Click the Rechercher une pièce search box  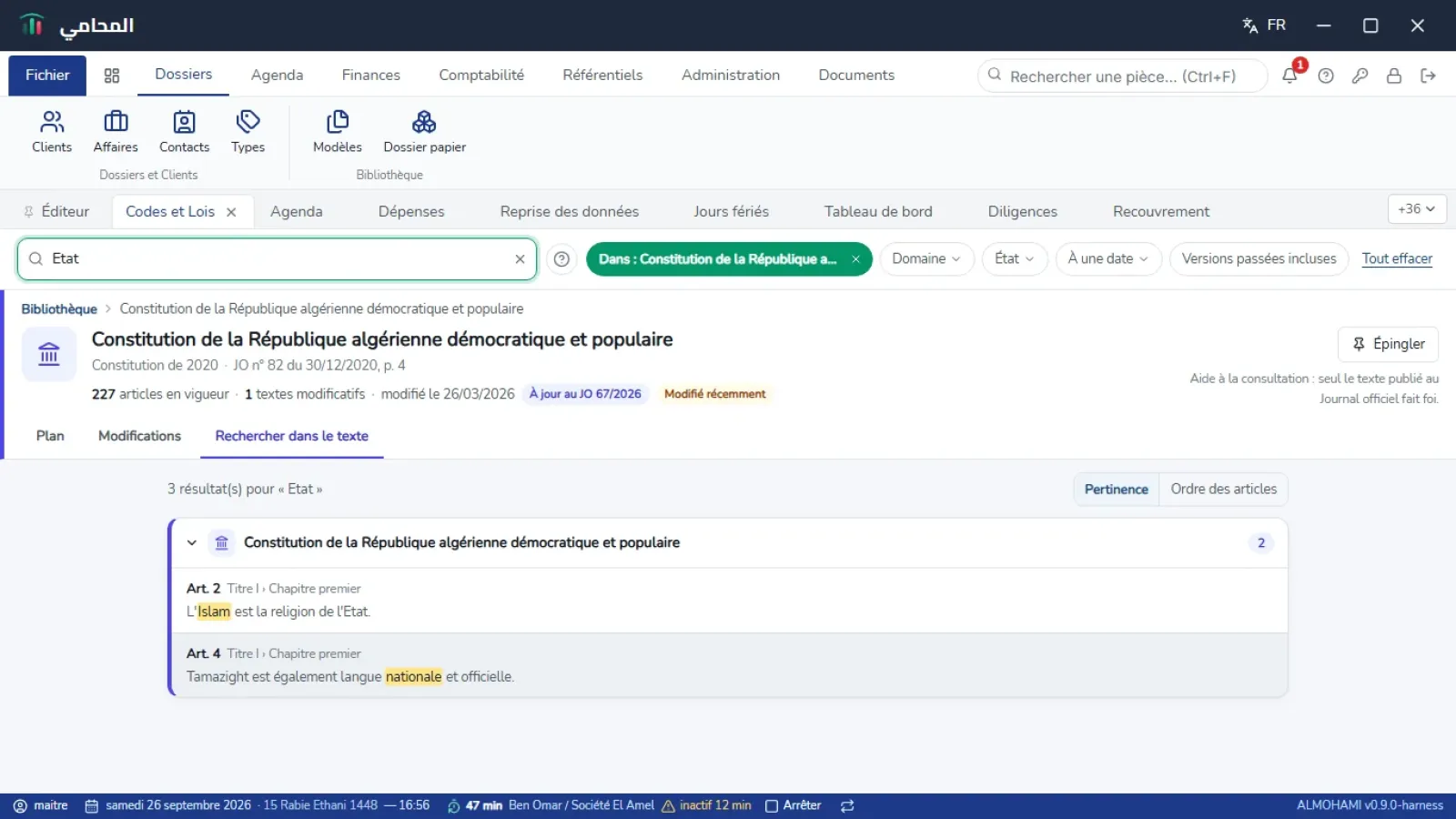click(1123, 76)
